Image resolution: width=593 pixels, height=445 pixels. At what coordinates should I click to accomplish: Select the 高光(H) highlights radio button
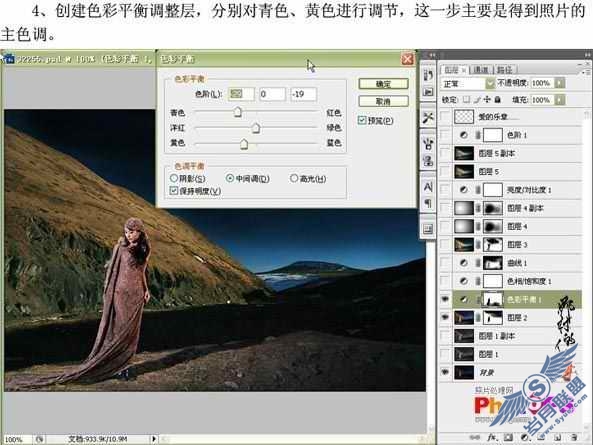pos(294,178)
